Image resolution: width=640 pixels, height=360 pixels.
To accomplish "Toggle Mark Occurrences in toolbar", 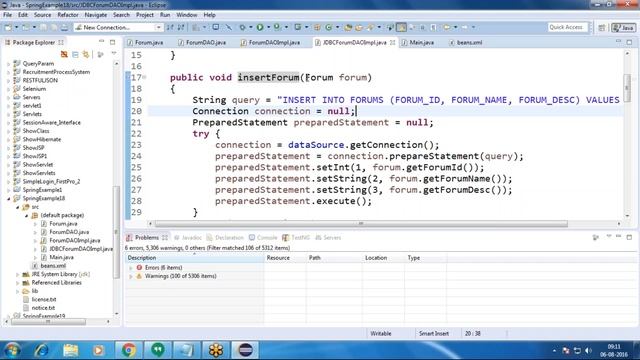I will click(x=402, y=27).
